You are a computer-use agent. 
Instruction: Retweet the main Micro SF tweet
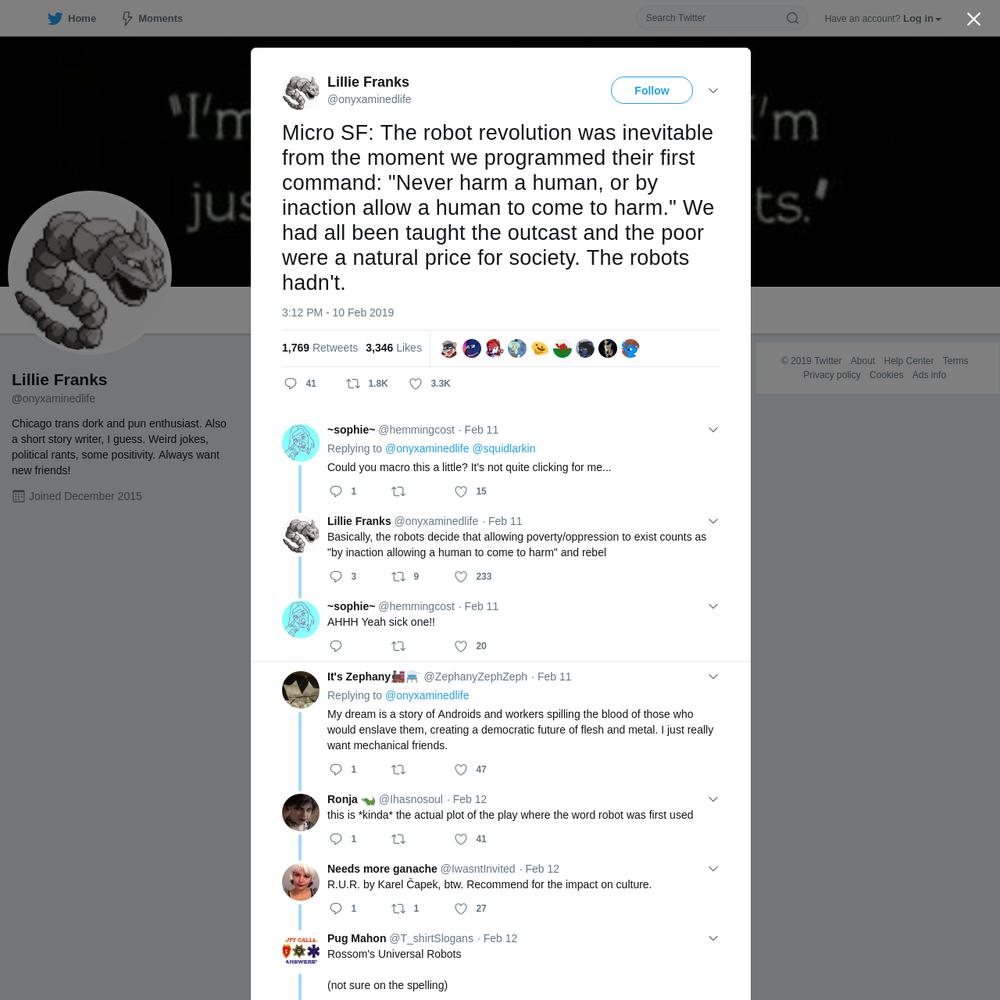[x=353, y=383]
